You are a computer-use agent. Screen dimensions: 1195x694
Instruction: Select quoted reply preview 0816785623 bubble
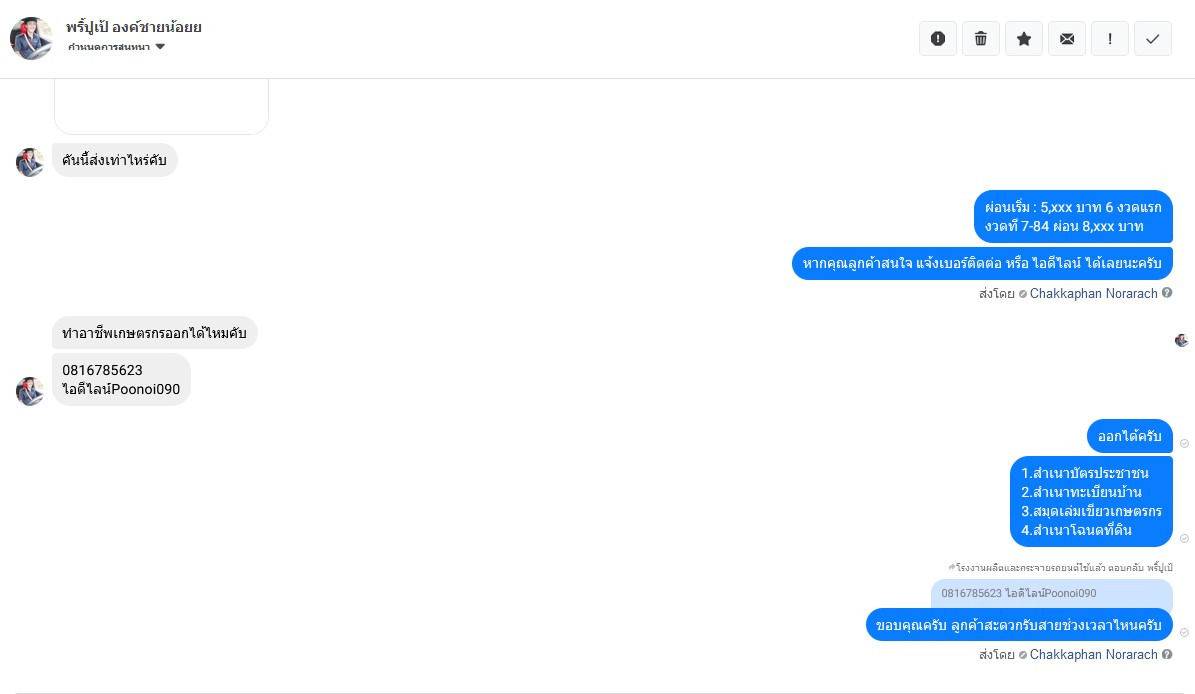tap(1052, 593)
